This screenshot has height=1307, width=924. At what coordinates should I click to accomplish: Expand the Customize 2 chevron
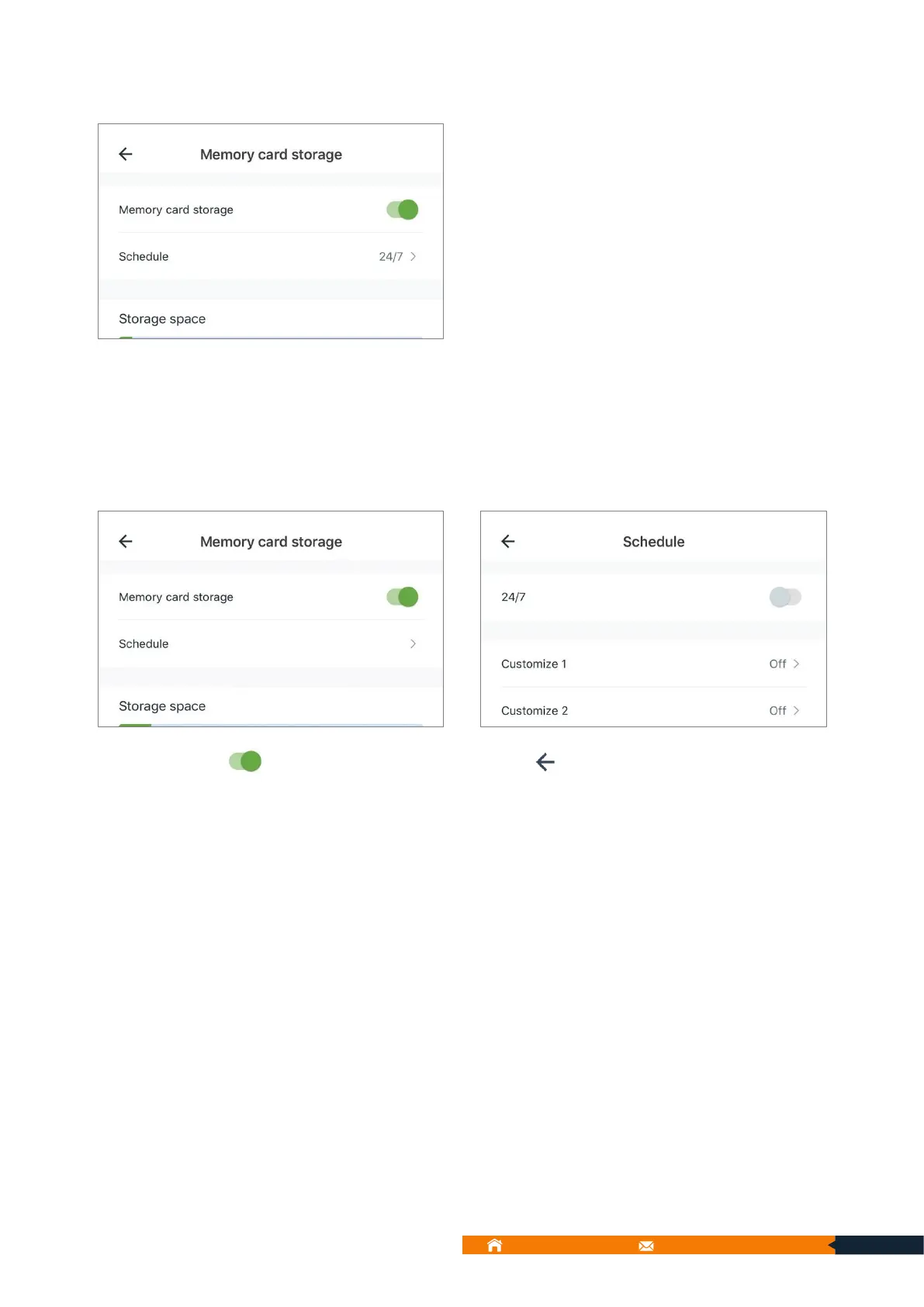pyautogui.click(x=796, y=711)
